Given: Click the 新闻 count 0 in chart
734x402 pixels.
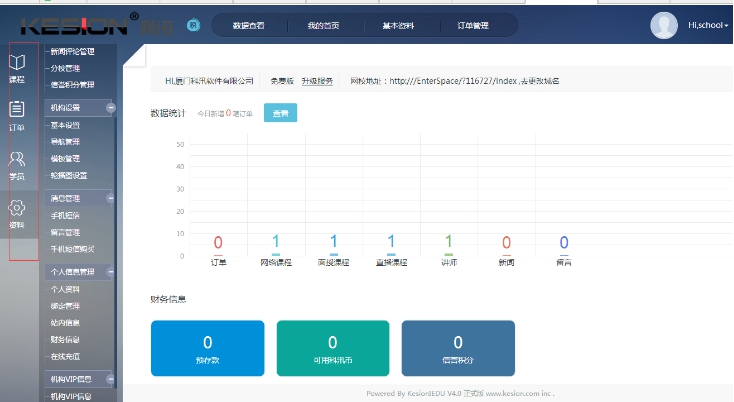Looking at the screenshot, I should click(506, 242).
